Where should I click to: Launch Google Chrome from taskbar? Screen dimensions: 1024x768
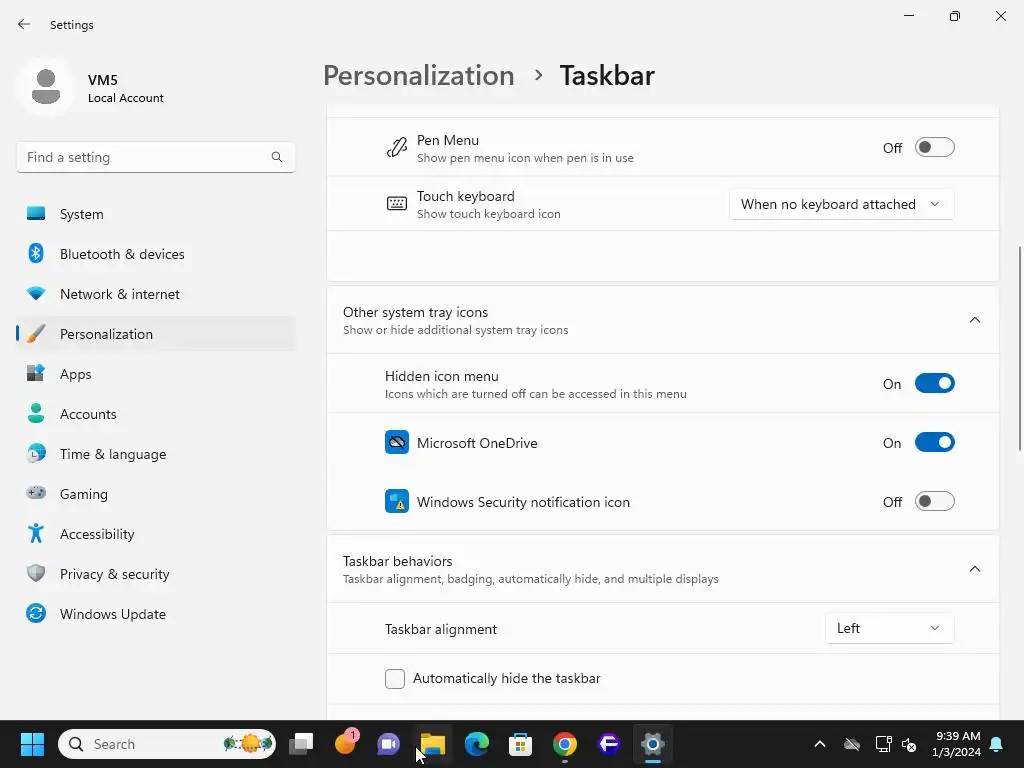[x=565, y=744]
